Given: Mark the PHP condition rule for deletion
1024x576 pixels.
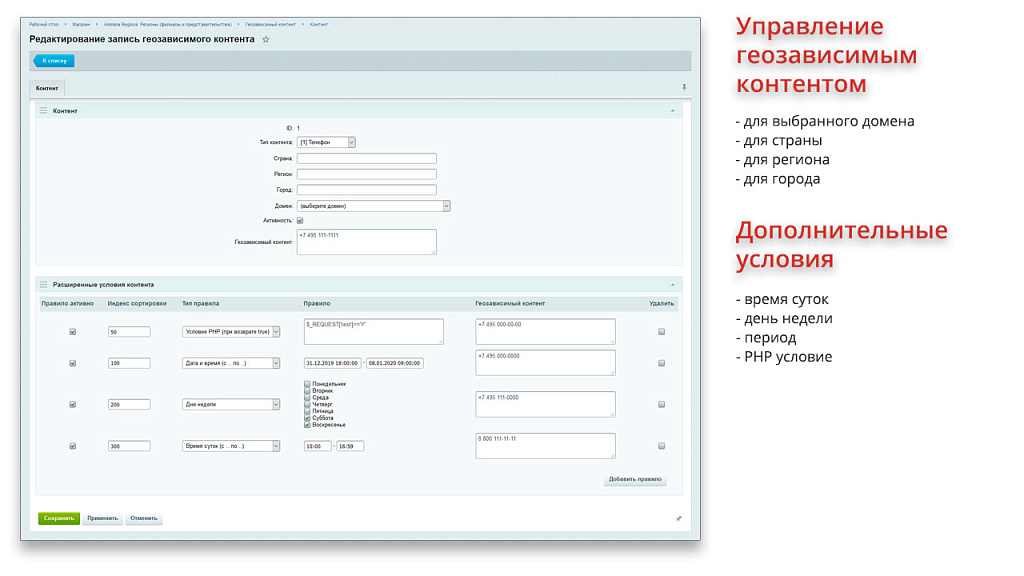Looking at the screenshot, I should [x=661, y=332].
